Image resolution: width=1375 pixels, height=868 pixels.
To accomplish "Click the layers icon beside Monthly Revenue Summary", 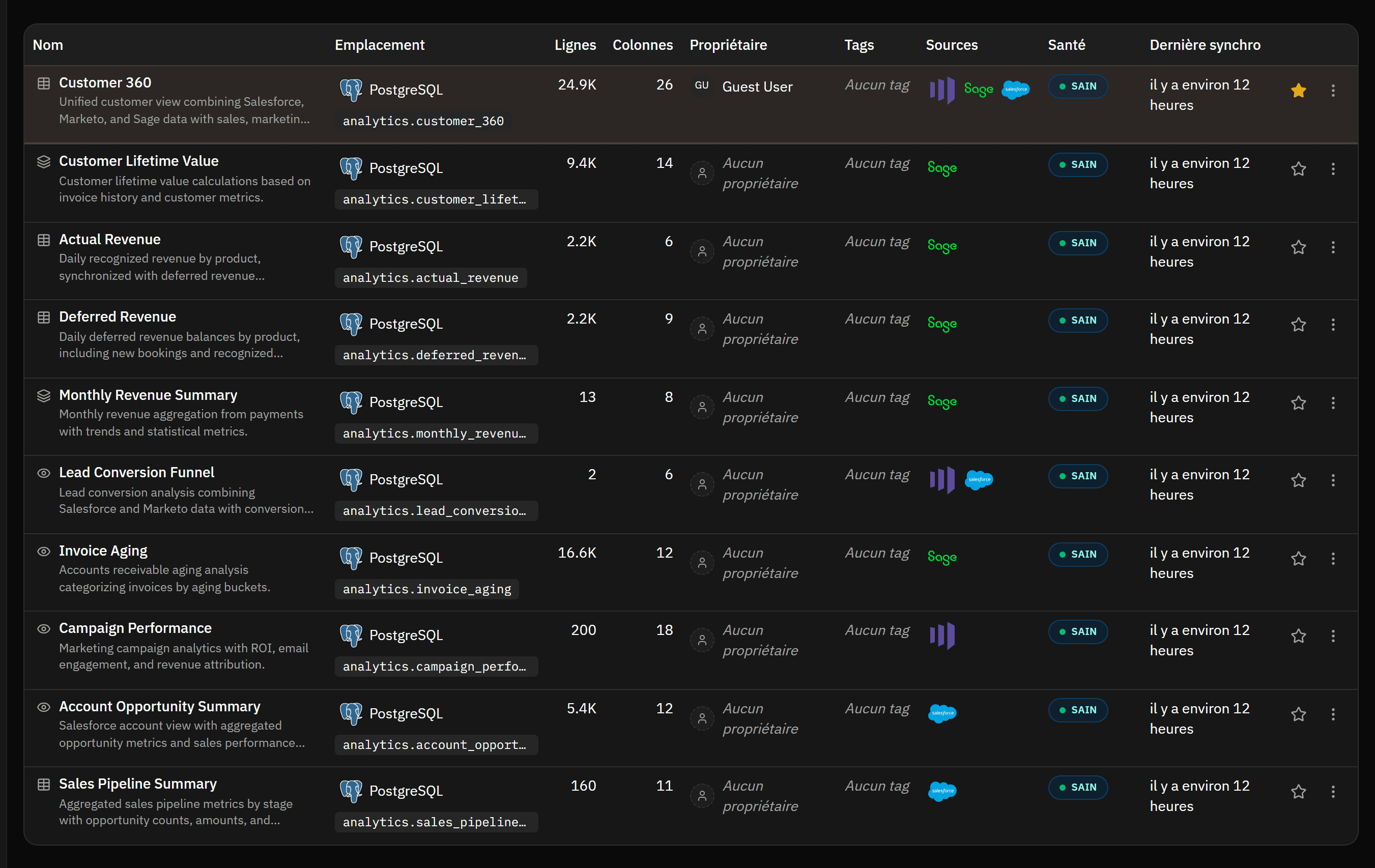I will pyautogui.click(x=43, y=395).
